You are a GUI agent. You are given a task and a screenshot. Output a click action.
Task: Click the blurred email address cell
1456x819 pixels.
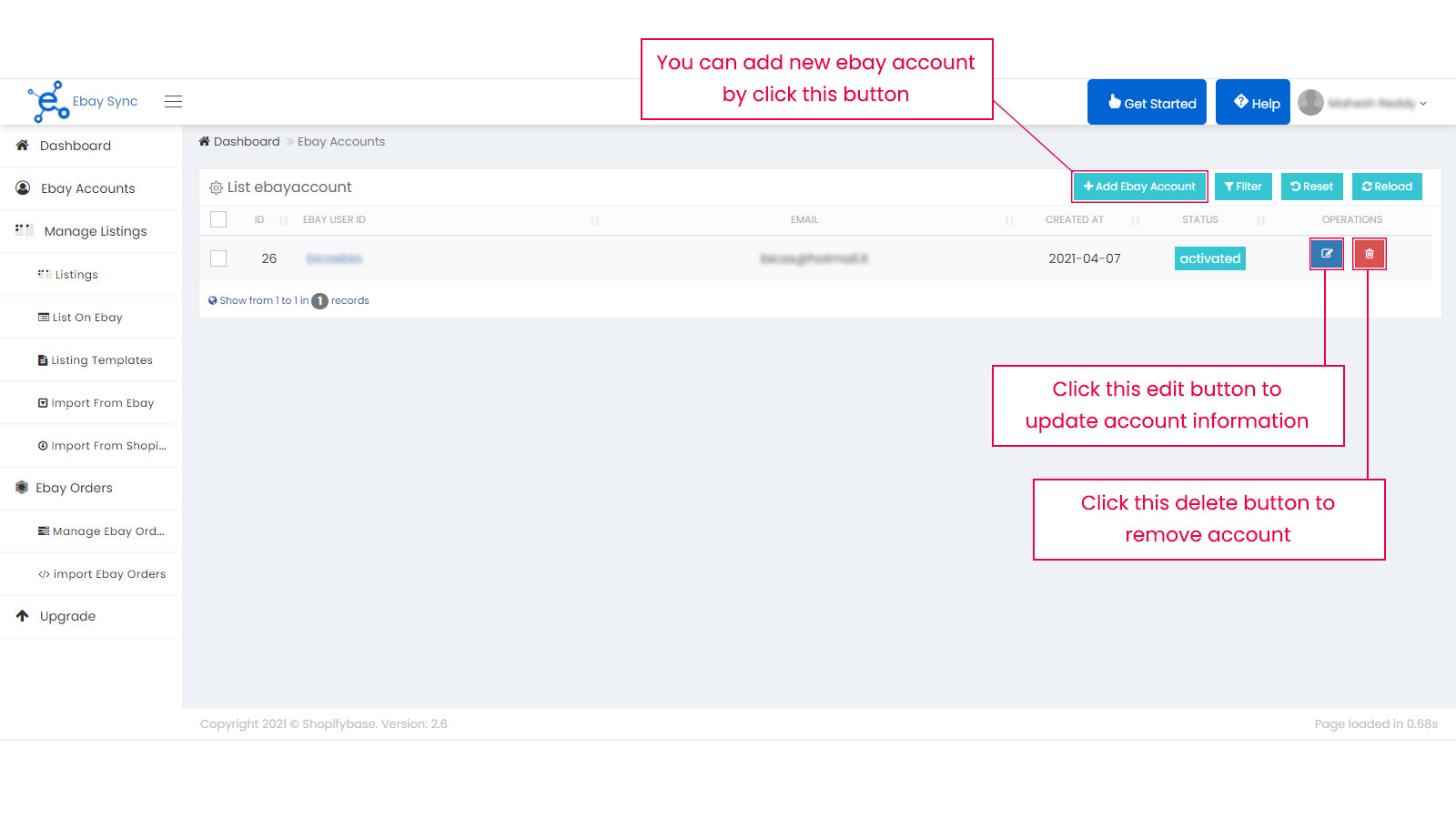pos(814,258)
